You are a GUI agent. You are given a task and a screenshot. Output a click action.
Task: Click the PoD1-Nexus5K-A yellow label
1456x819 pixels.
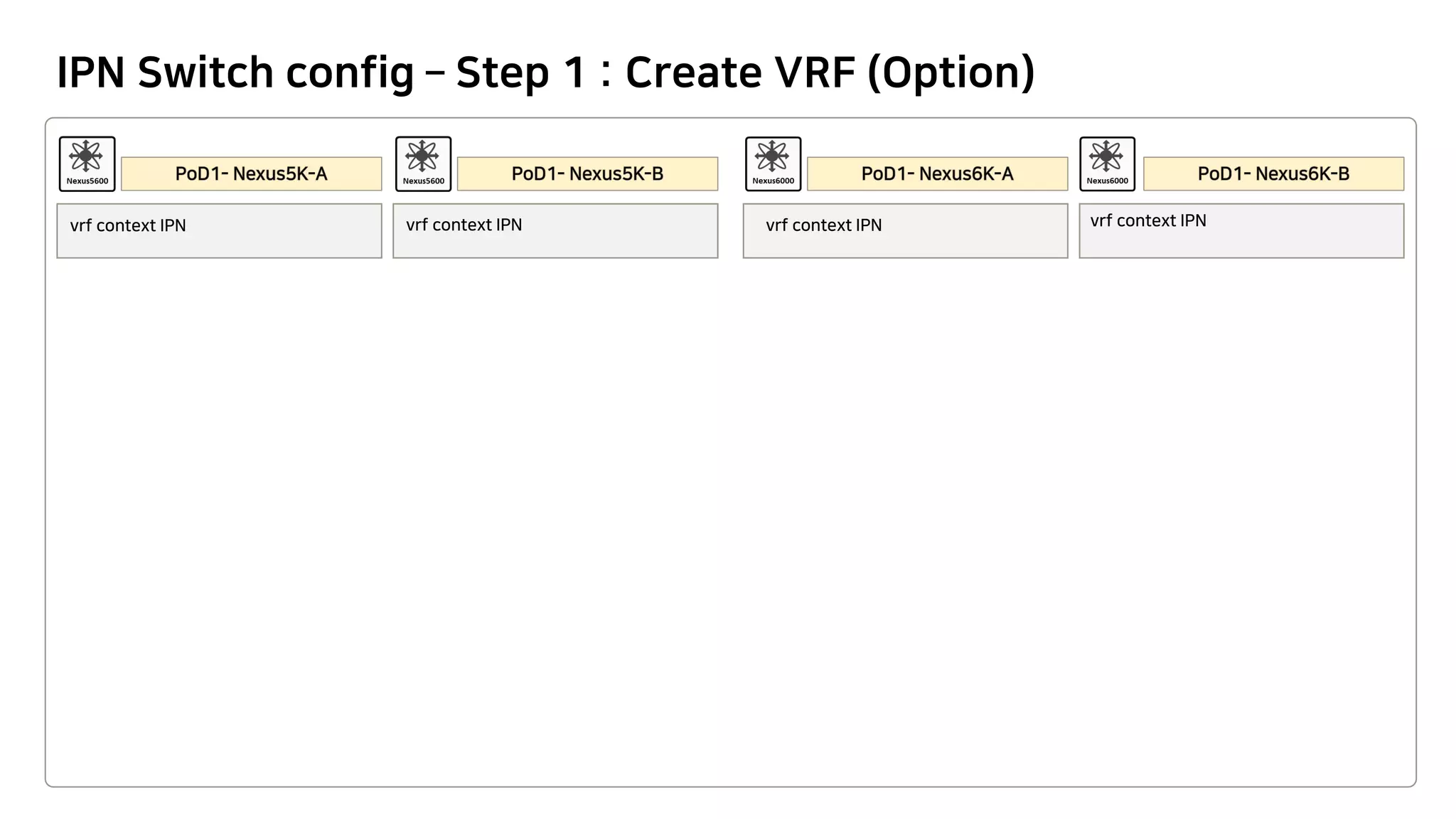pos(251,173)
